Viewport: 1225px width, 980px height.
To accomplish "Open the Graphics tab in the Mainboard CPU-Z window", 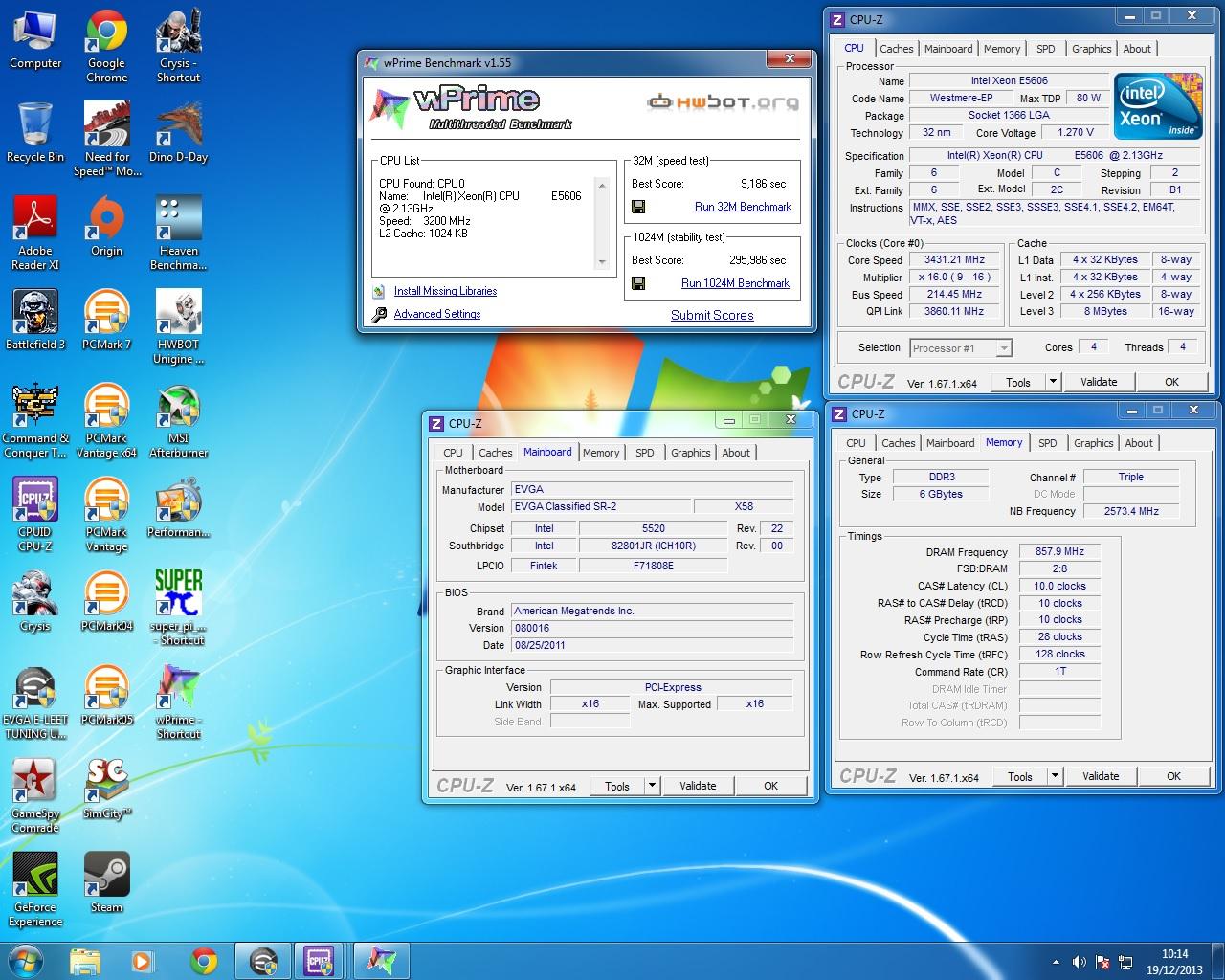I will 691,453.
